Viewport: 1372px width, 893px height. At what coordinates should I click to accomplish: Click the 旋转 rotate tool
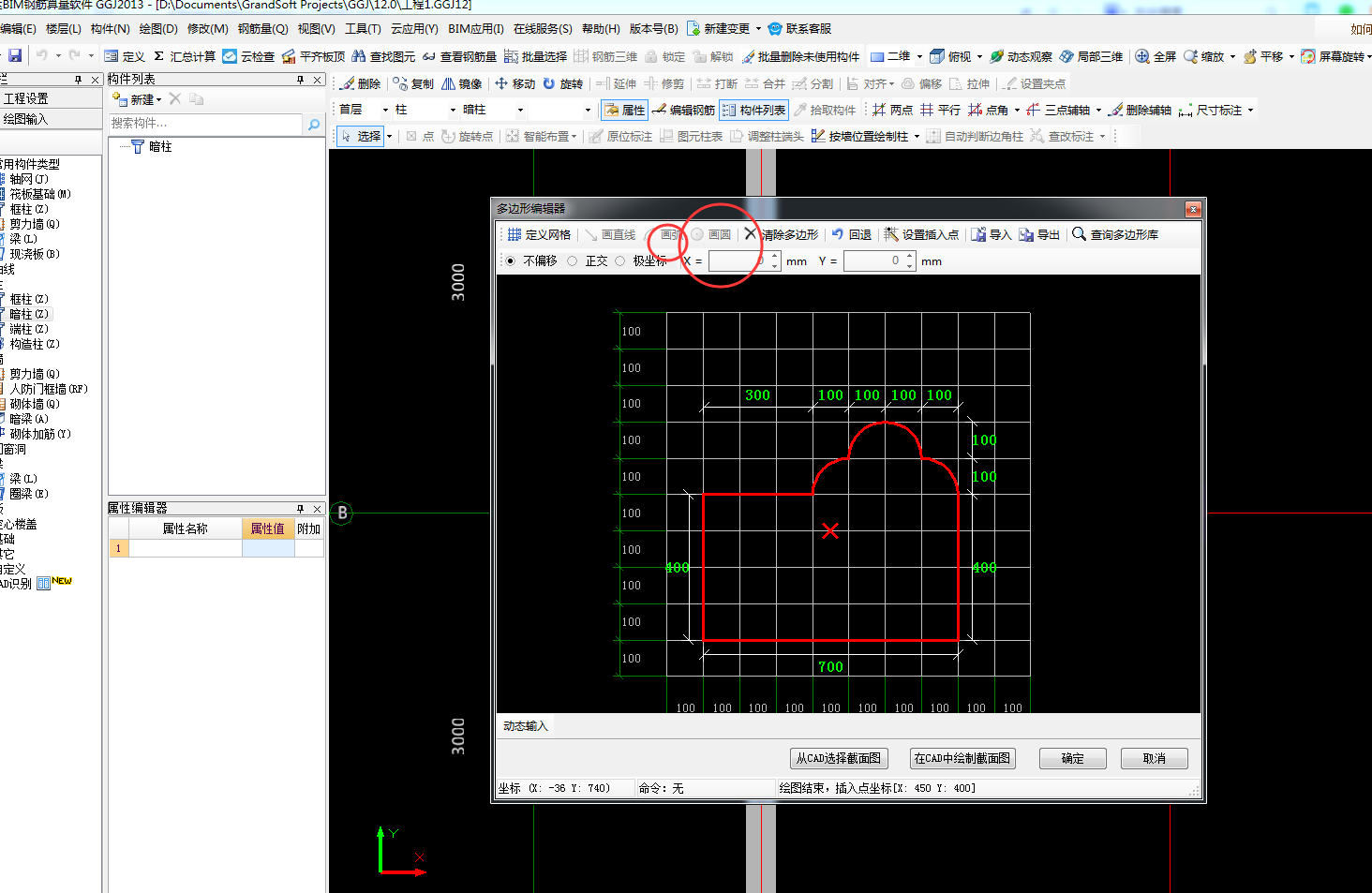[563, 83]
